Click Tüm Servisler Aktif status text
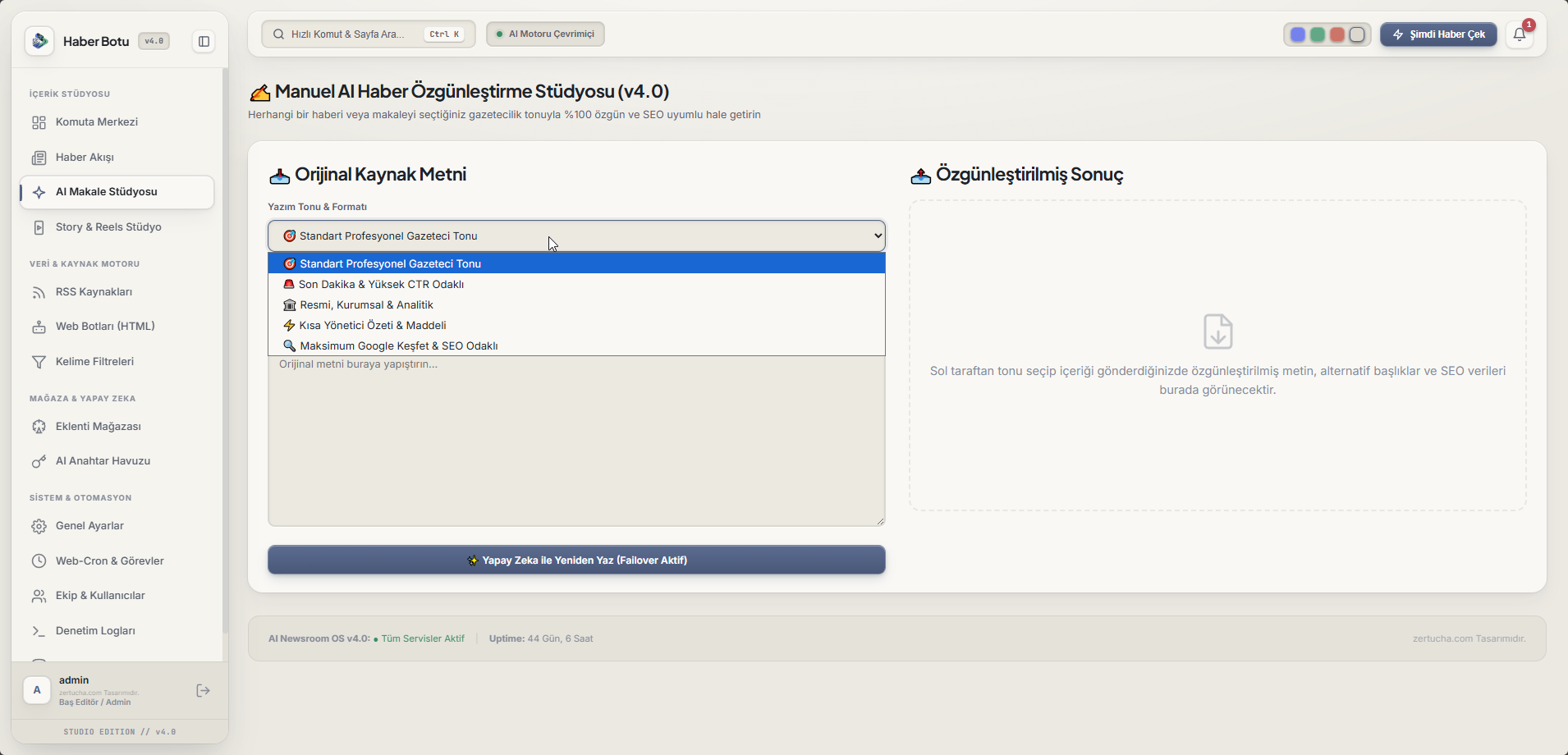 [x=423, y=638]
